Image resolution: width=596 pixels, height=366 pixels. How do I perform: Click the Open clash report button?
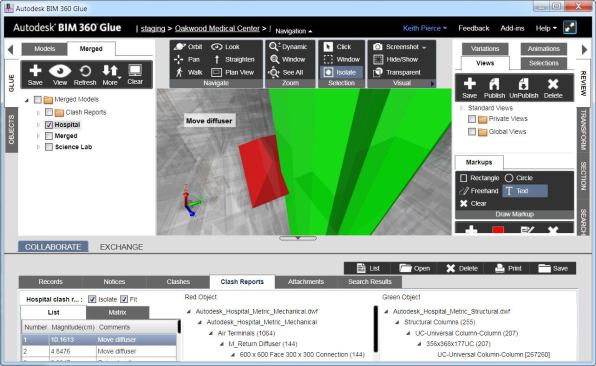(x=415, y=268)
